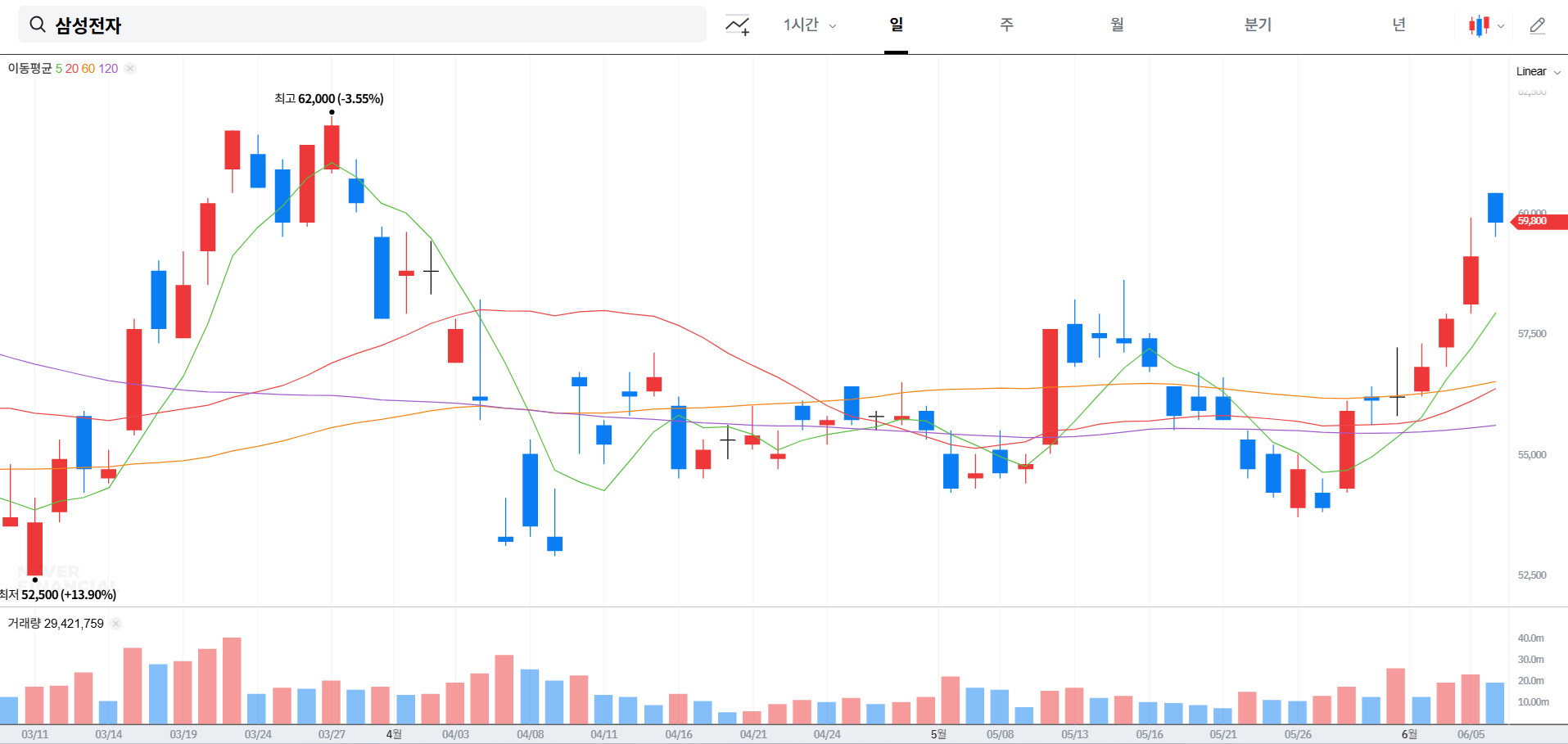
Task: Click the 03/11 date axis label
Action: pyautogui.click(x=35, y=734)
